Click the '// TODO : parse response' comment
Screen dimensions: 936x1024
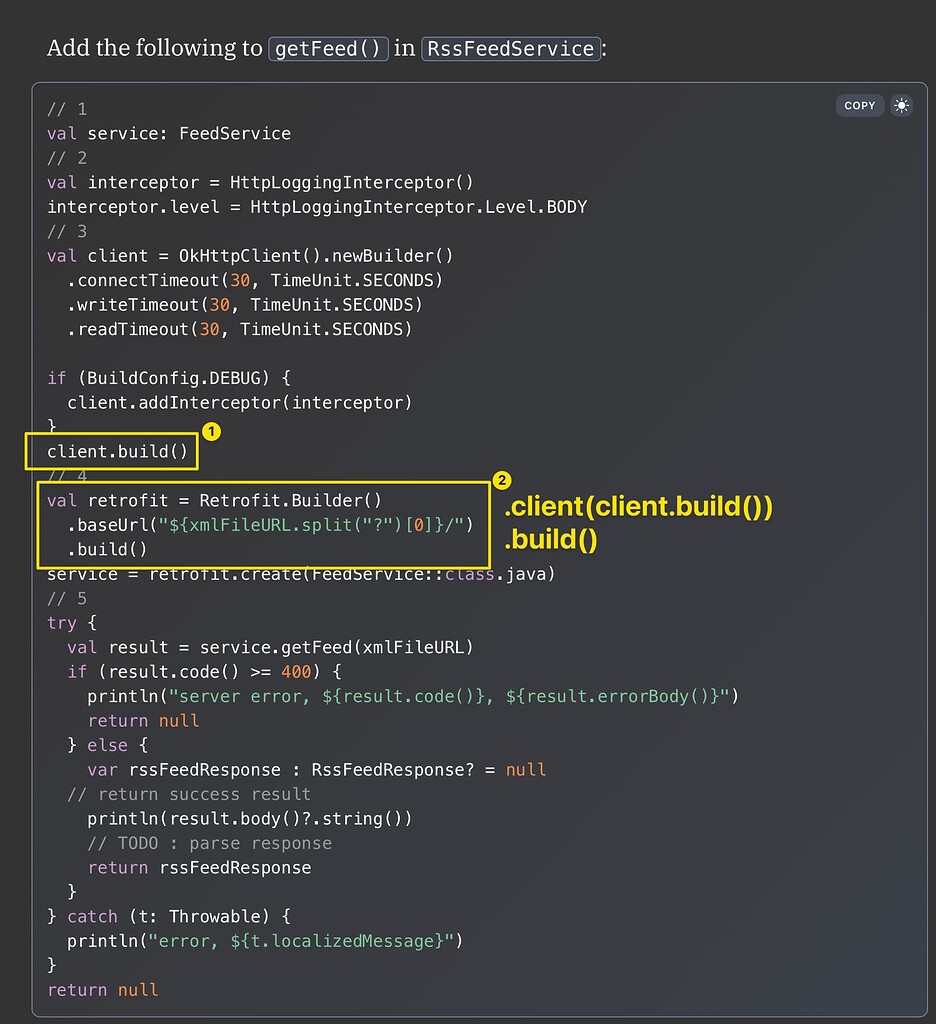tap(210, 844)
